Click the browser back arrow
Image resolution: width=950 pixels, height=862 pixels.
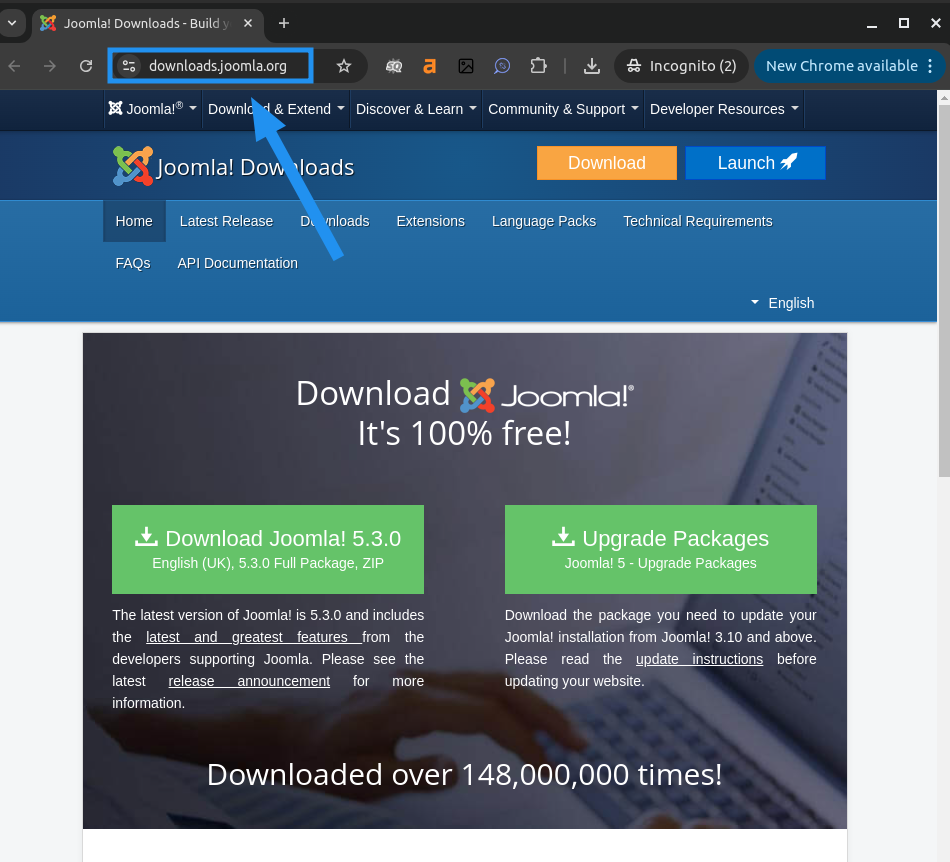[x=15, y=66]
